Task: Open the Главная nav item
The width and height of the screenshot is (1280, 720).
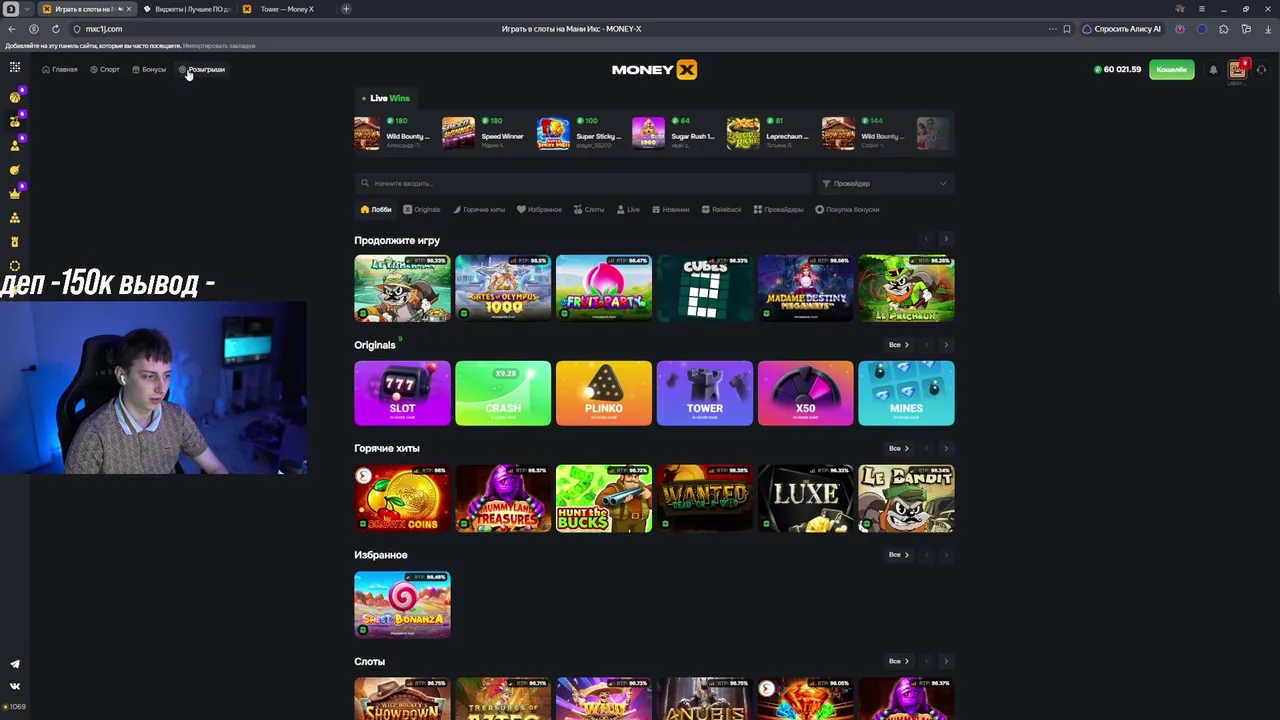Action: click(x=60, y=70)
